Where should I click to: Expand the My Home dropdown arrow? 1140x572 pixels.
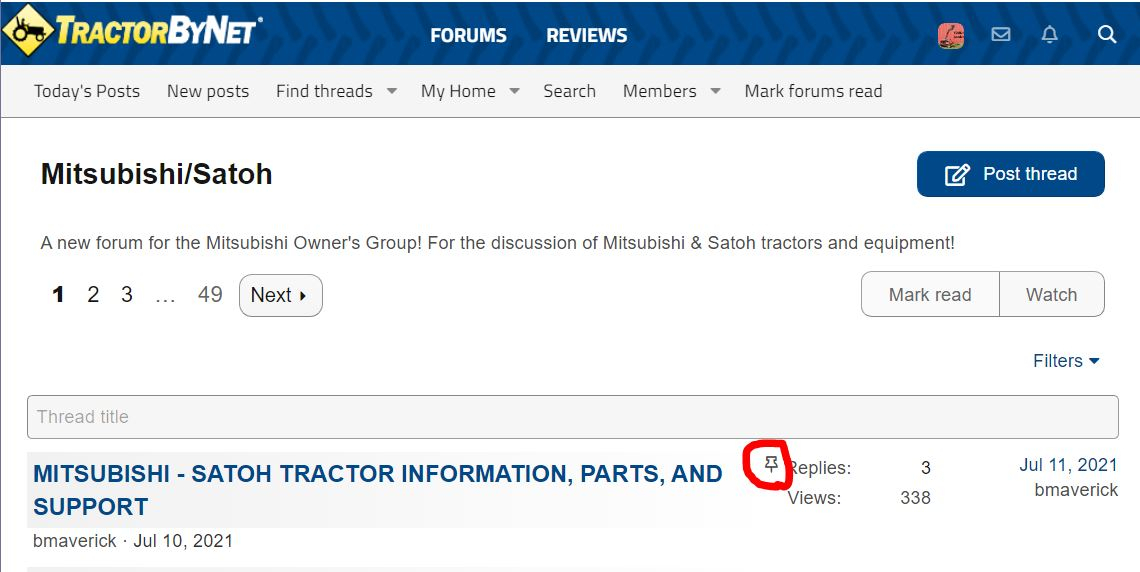[x=514, y=91]
